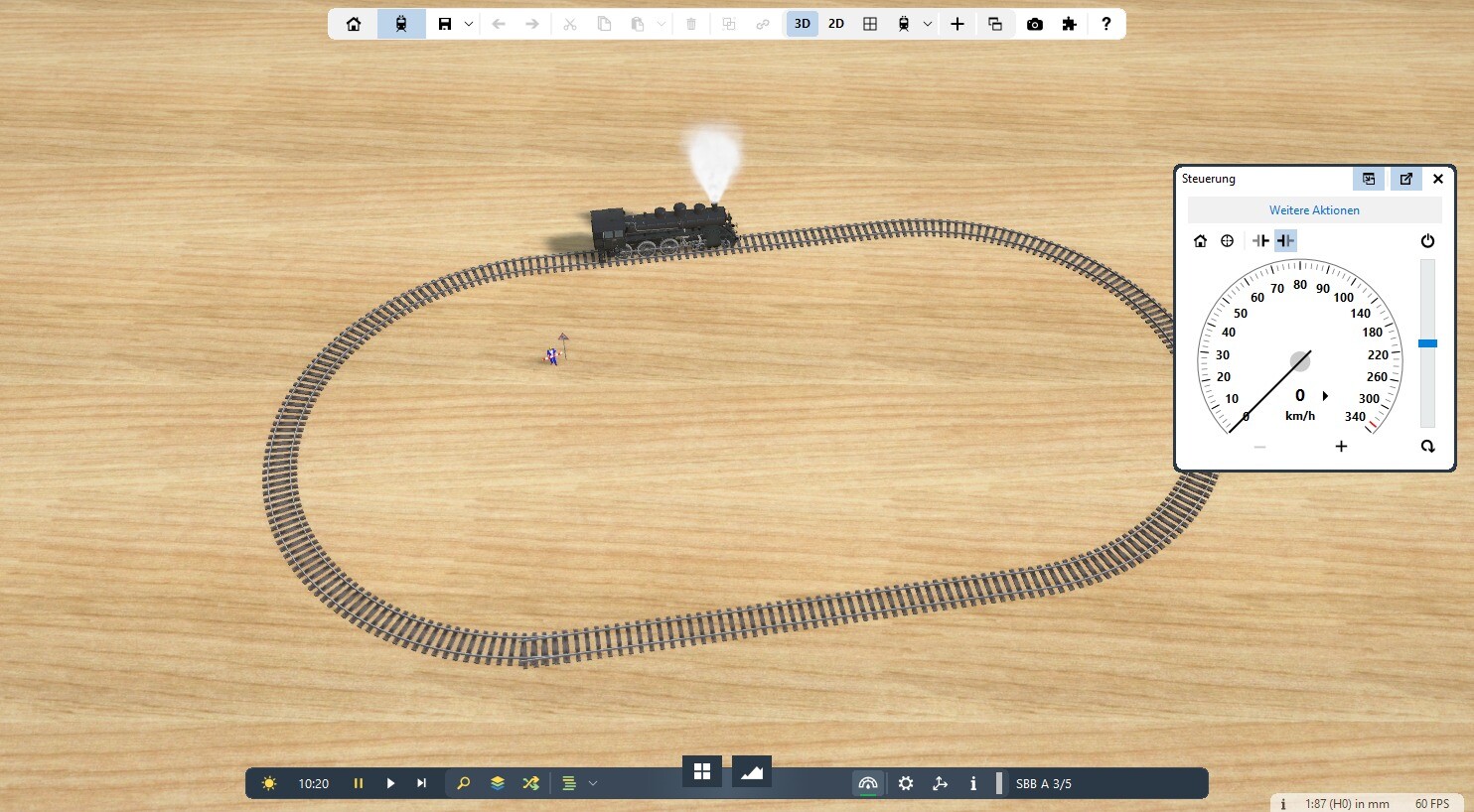The height and width of the screenshot is (812, 1474).
Task: Redo with the right arrow icon
Action: [x=532, y=24]
